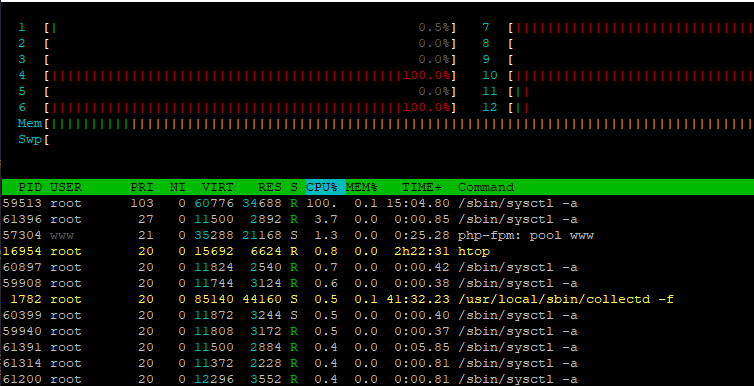Select process PID 61314
Screen dimensions: 754x386
[x=378, y=363]
